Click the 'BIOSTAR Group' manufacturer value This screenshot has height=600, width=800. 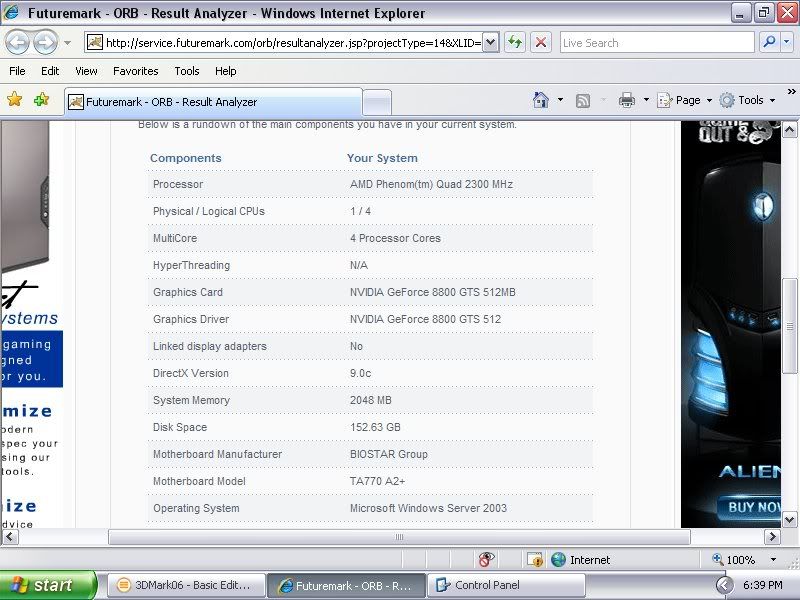point(389,454)
